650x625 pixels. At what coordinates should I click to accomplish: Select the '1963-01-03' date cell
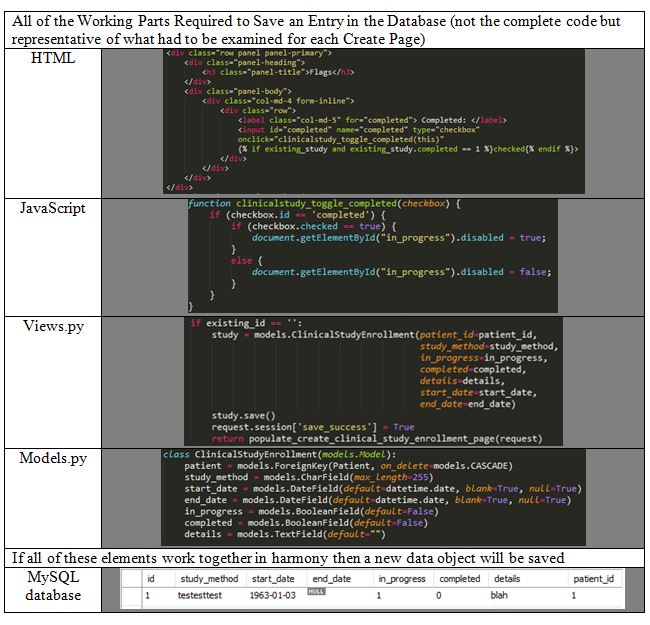pos(272,595)
